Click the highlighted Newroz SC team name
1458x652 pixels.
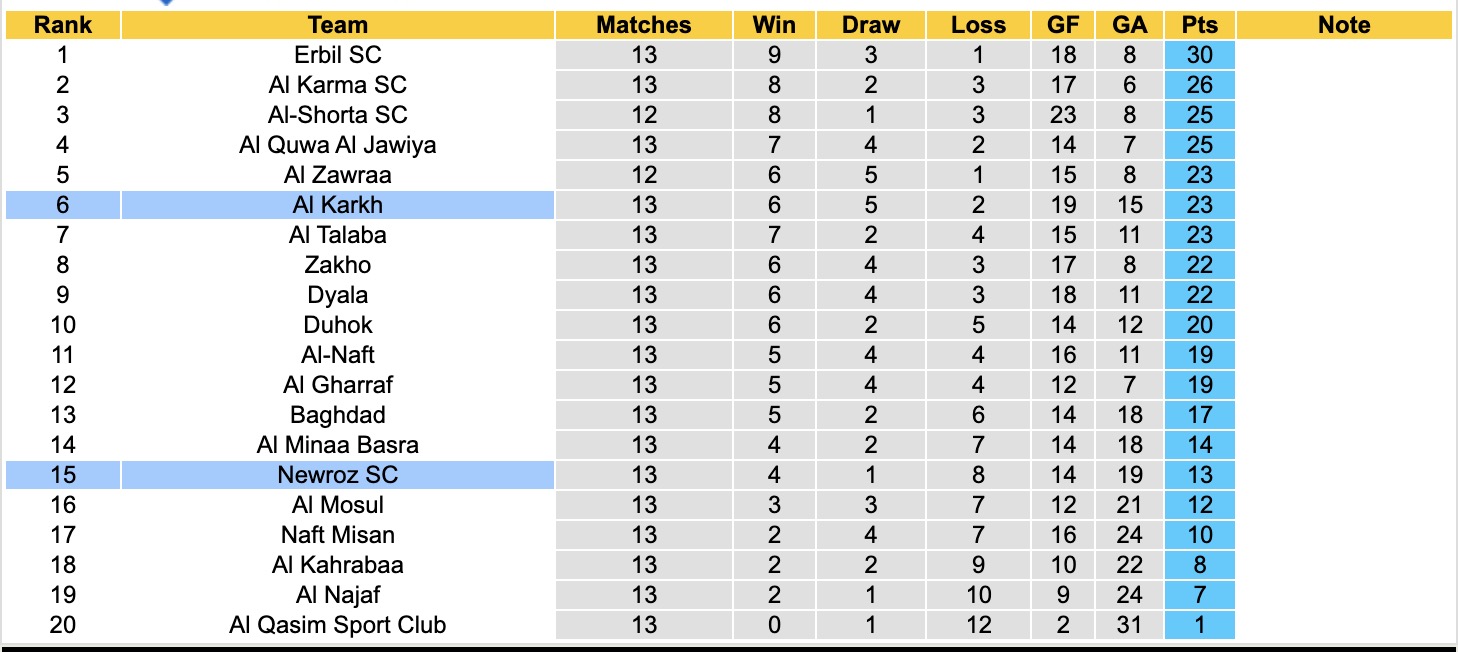(338, 475)
